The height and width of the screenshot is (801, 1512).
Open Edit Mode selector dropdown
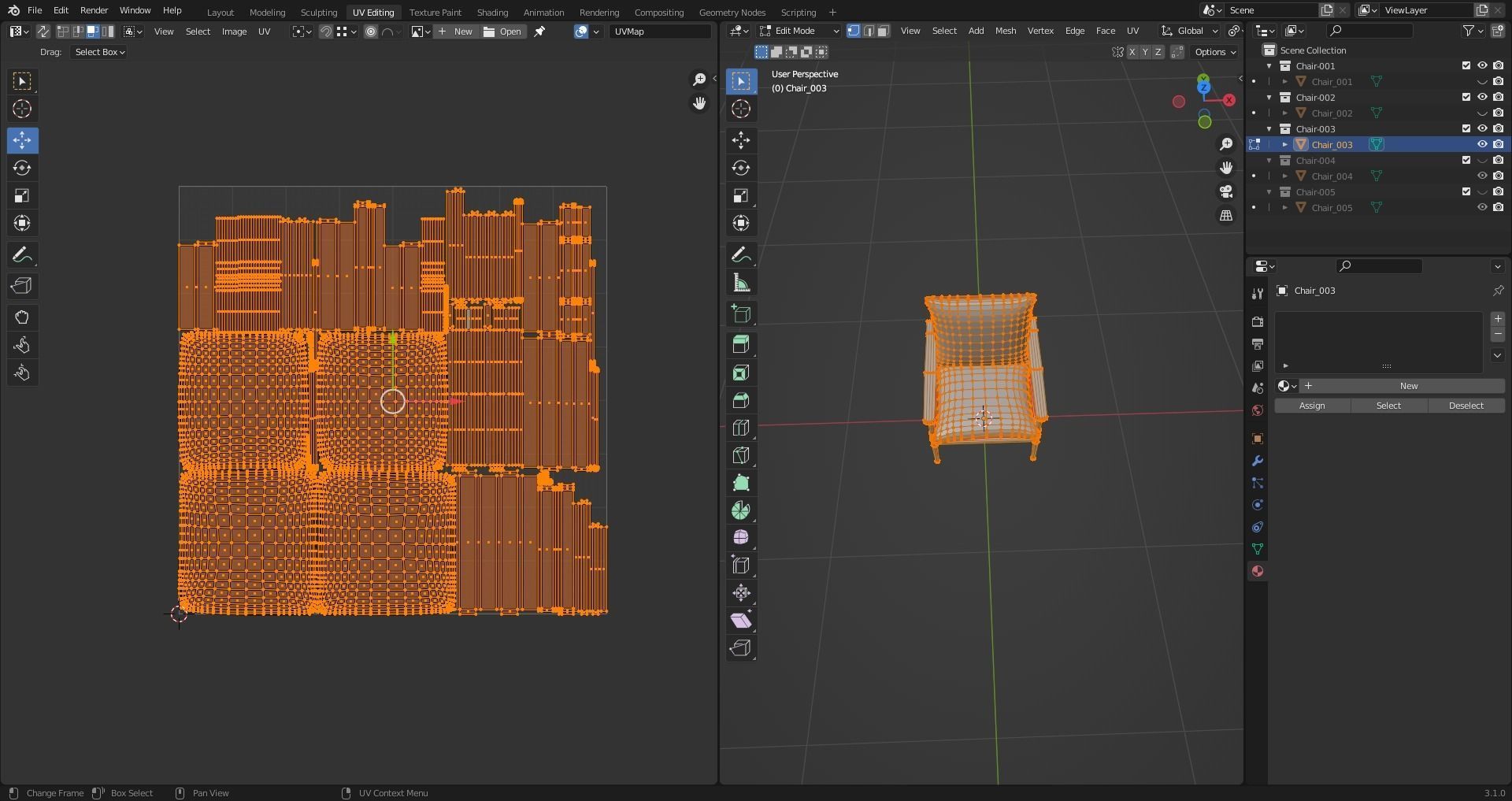(799, 31)
